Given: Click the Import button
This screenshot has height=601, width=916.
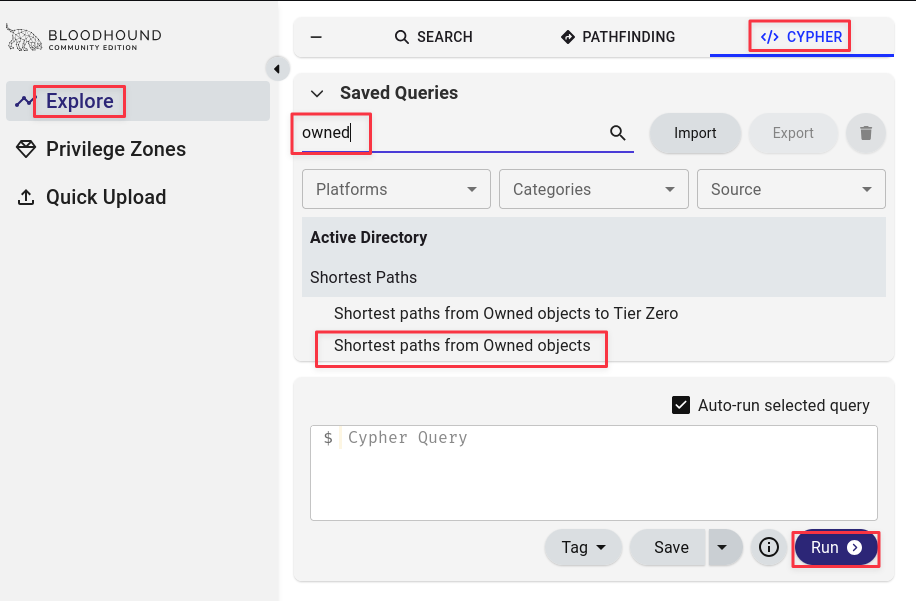Looking at the screenshot, I should [x=695, y=133].
